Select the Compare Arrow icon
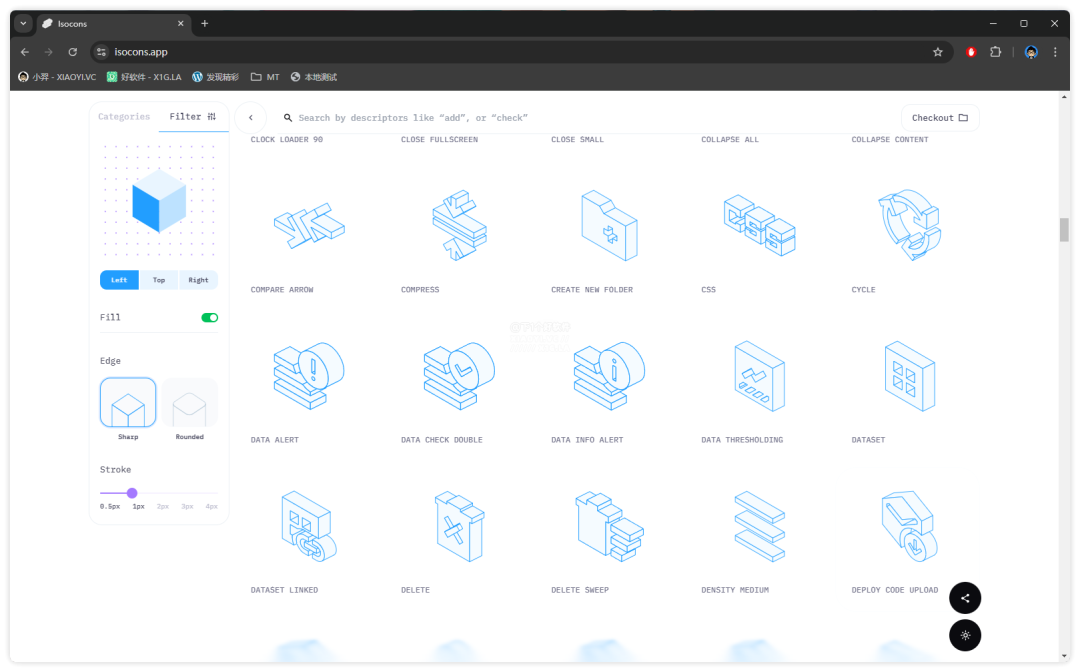The width and height of the screenshot is (1080, 672). (x=309, y=226)
